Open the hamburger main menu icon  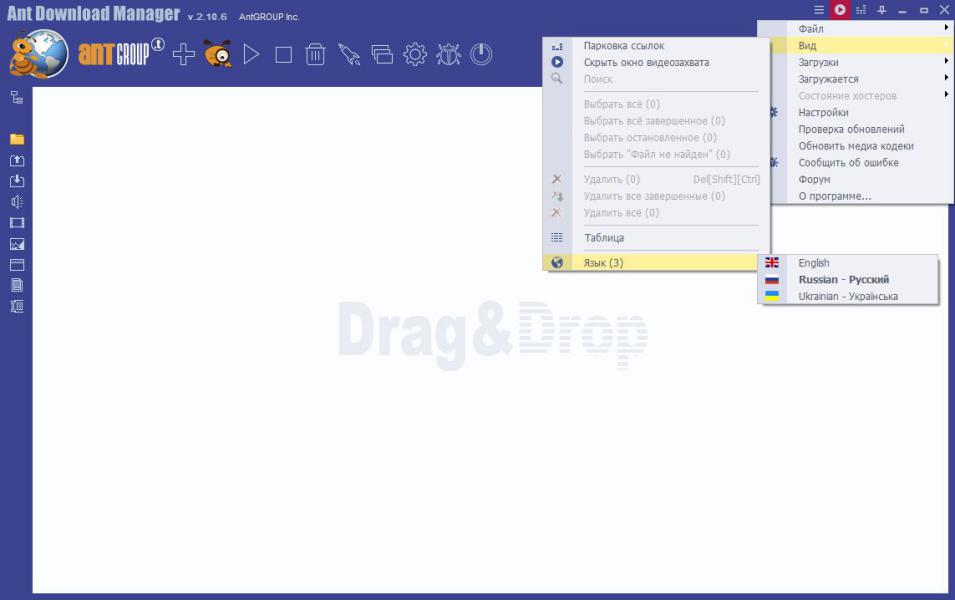pyautogui.click(x=819, y=10)
